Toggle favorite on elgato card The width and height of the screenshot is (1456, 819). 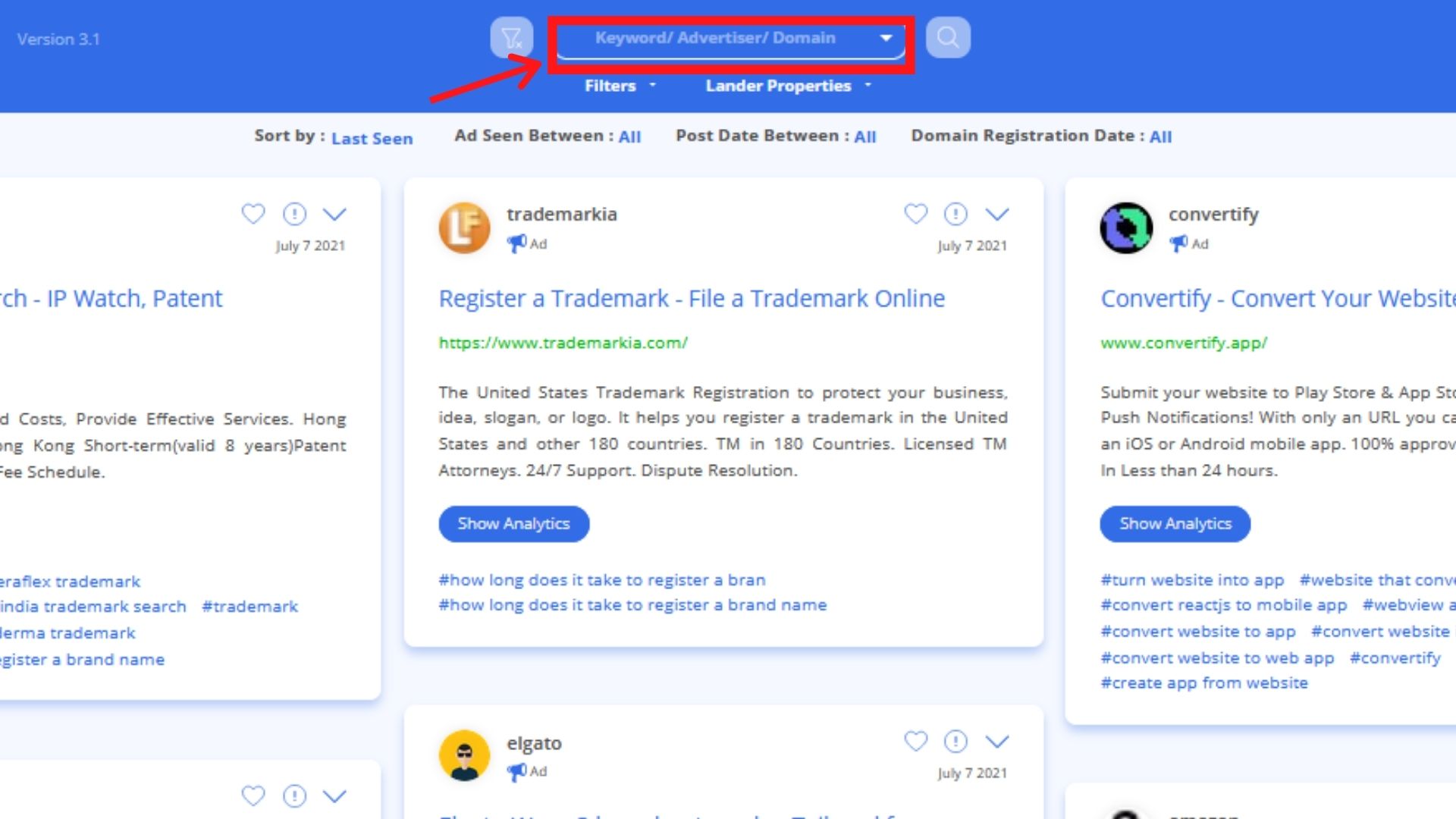tap(916, 740)
